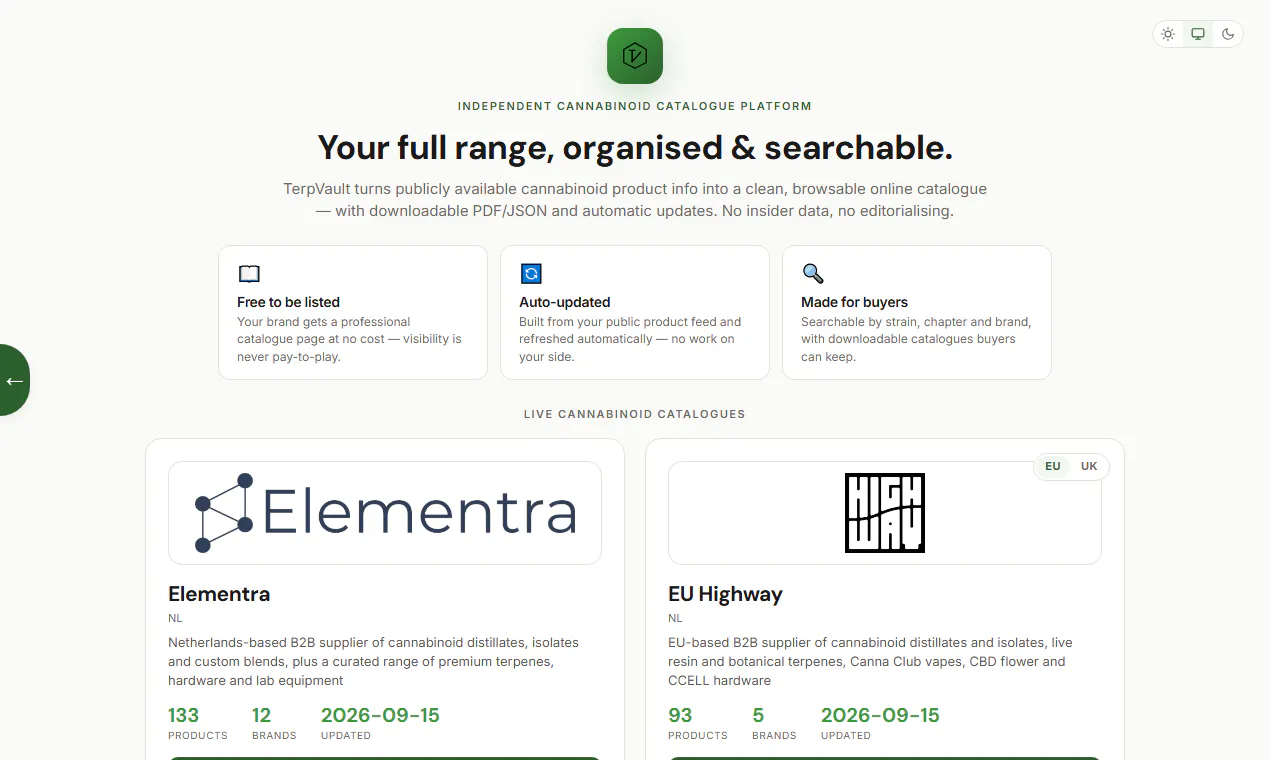Click the TerpVault hexagon logo

[635, 56]
